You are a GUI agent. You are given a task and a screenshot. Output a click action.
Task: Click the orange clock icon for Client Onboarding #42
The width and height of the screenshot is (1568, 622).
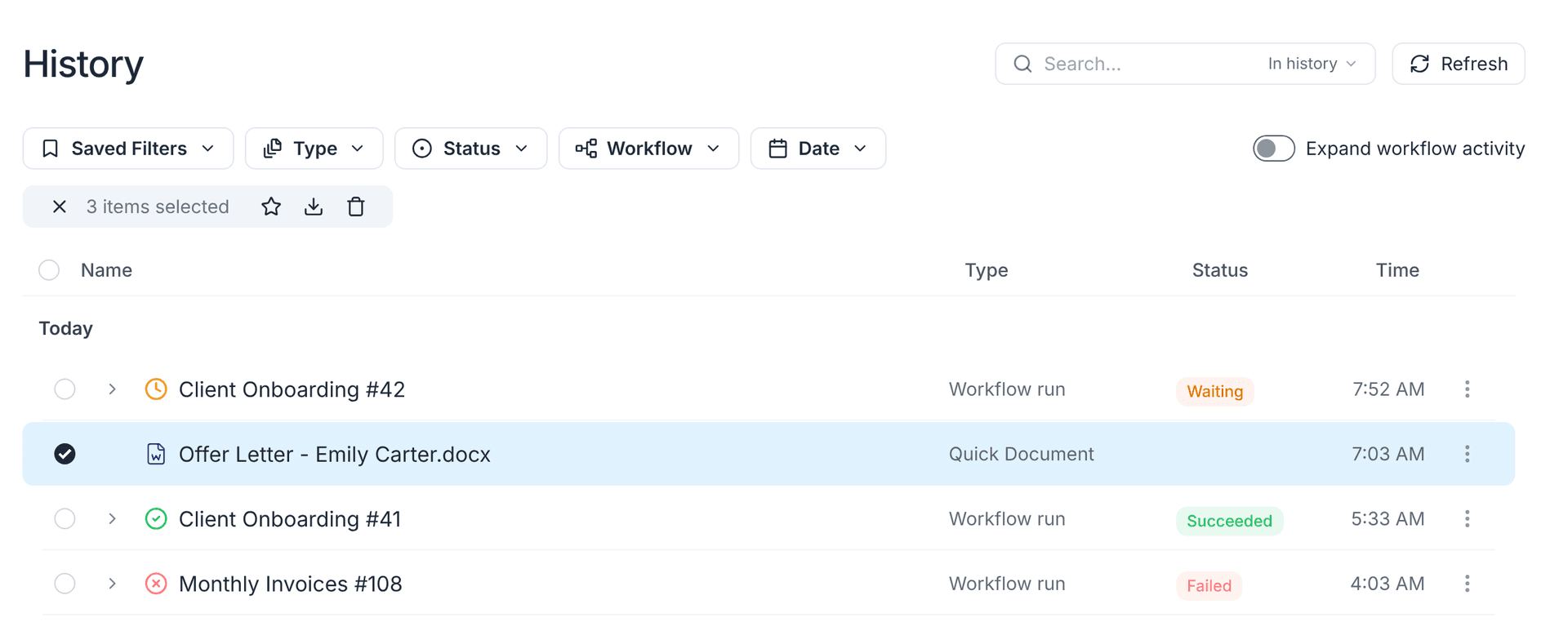(156, 389)
